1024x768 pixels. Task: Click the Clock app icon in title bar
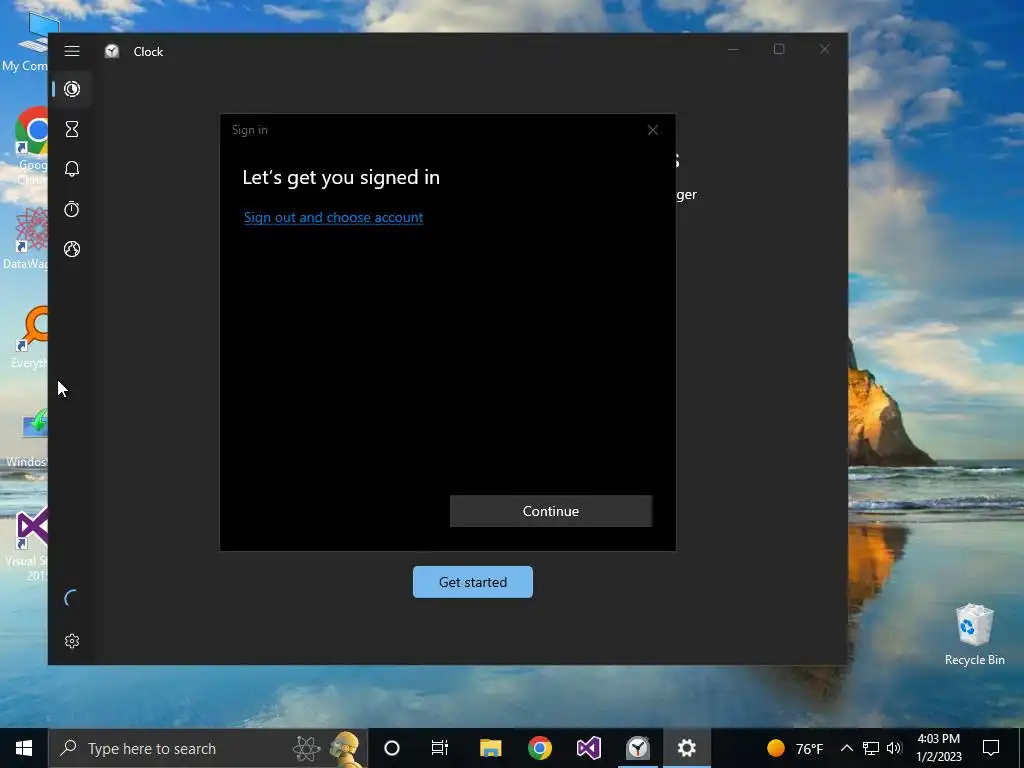pos(112,51)
